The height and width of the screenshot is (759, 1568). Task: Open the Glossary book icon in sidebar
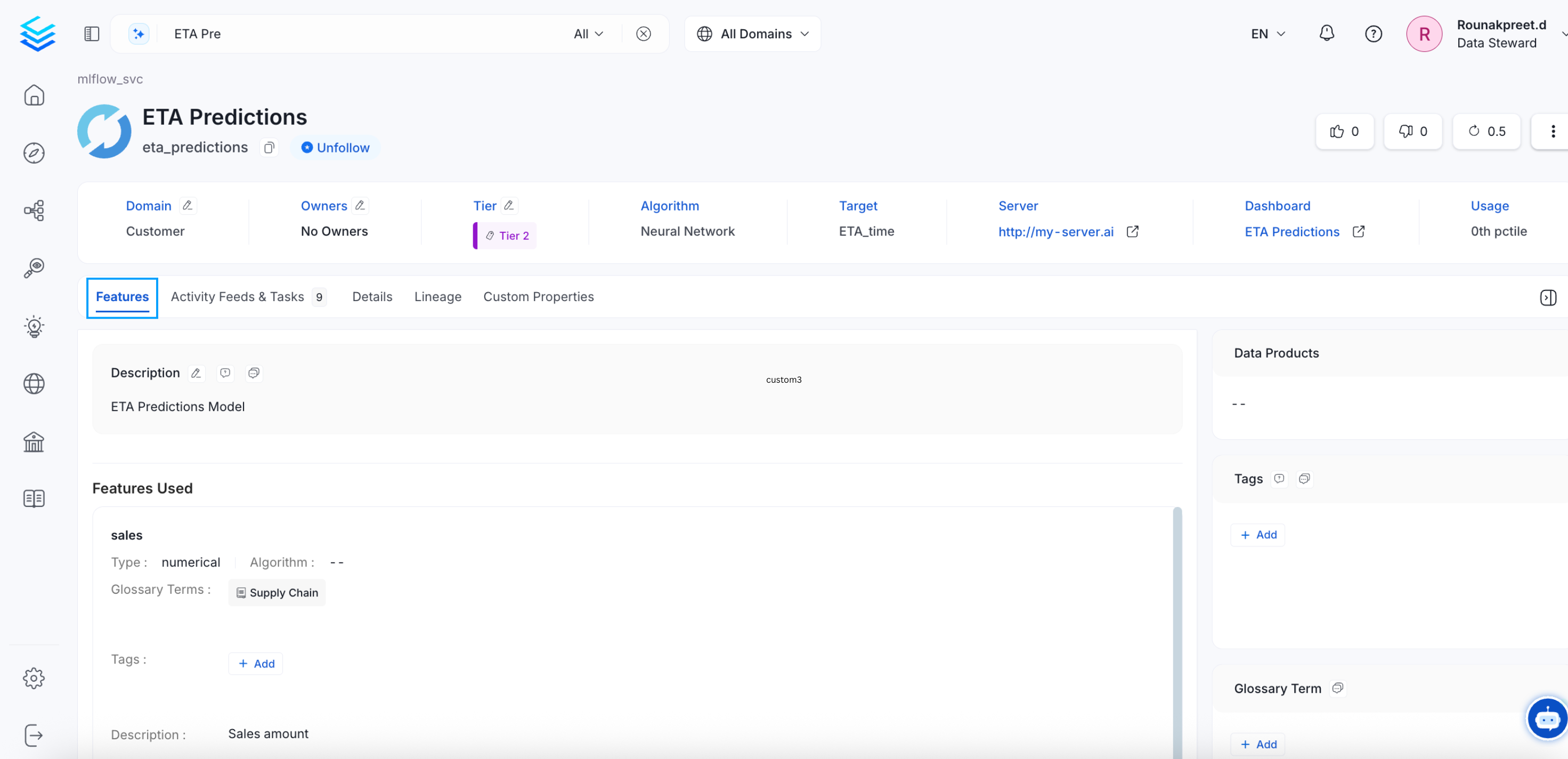34,498
